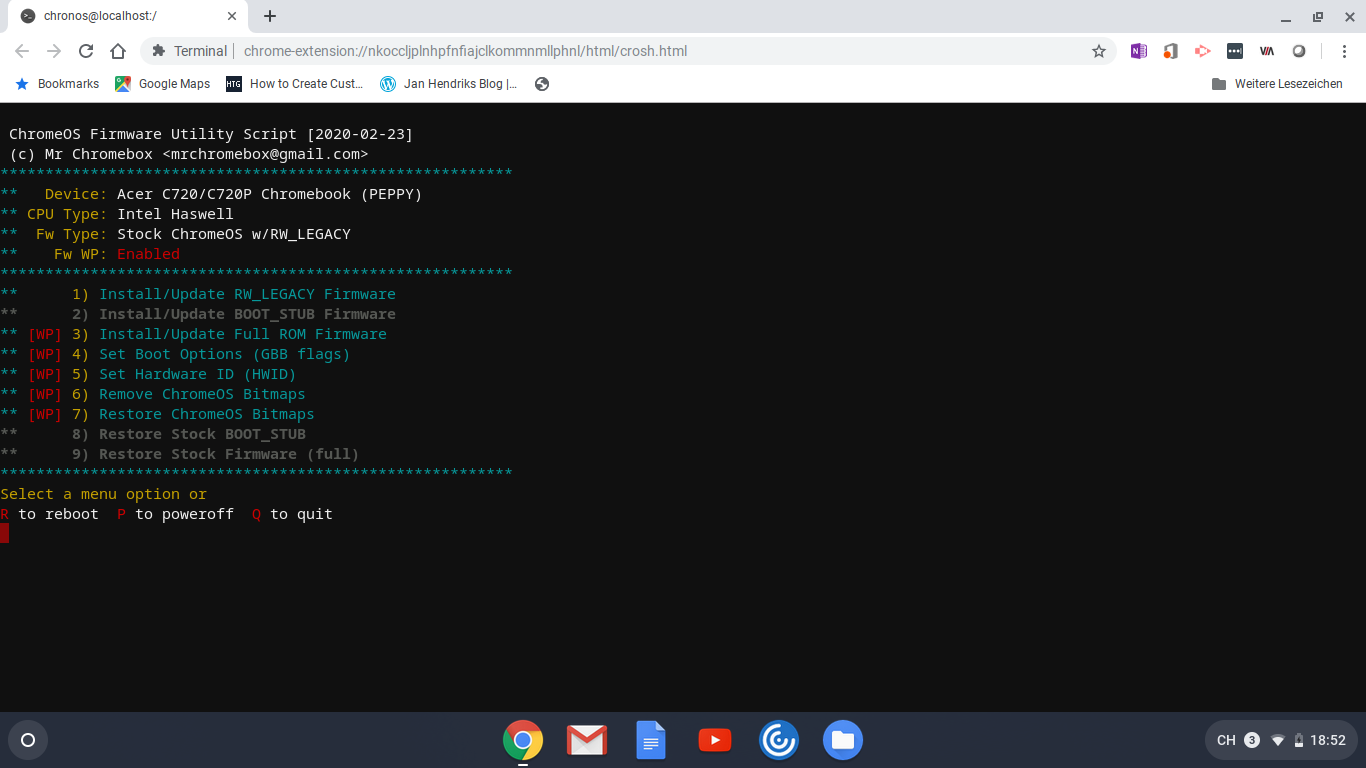
Task: Click the Office extension icon
Action: pos(1170,50)
